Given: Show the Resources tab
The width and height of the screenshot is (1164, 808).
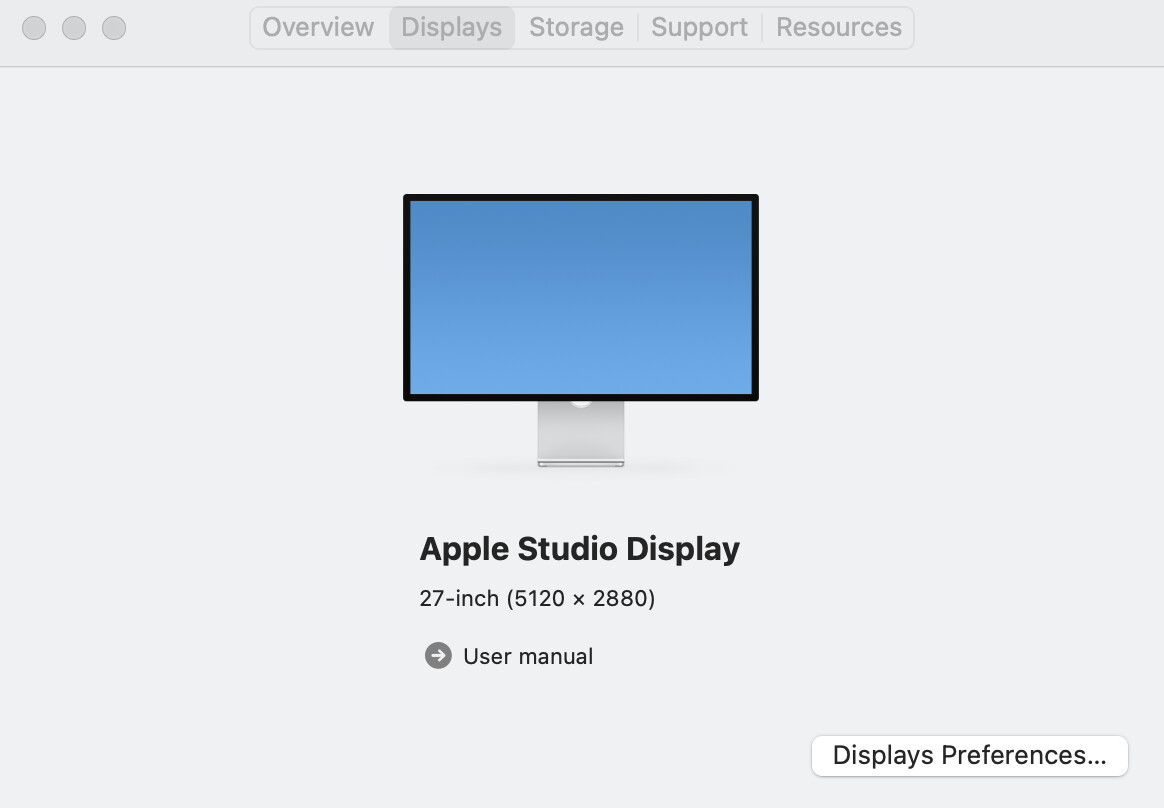Looking at the screenshot, I should click(838, 27).
